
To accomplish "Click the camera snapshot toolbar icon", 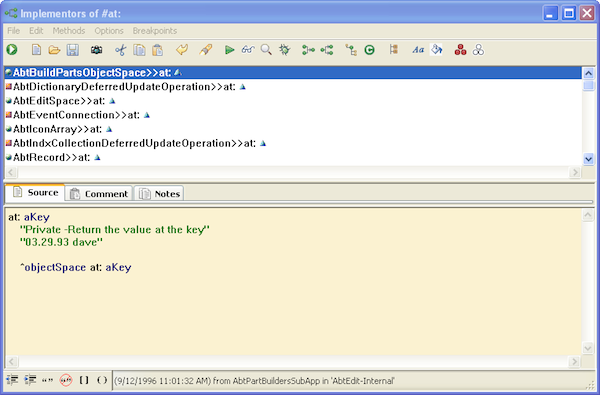I will [96, 50].
